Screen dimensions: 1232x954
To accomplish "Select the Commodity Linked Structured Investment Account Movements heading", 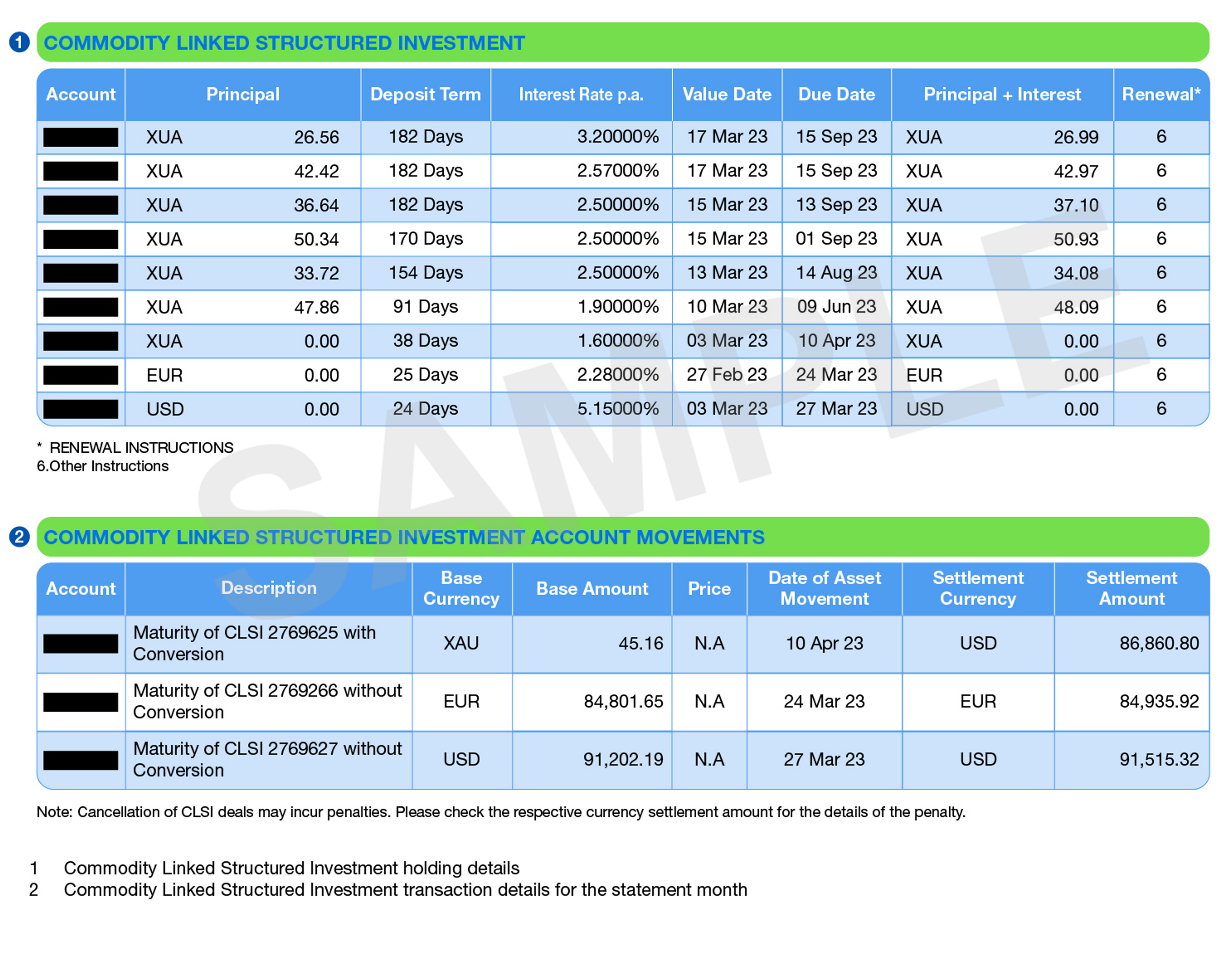I will click(404, 537).
